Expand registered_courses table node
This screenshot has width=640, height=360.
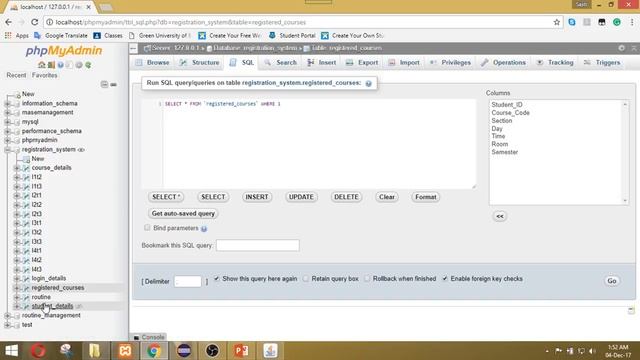17,288
